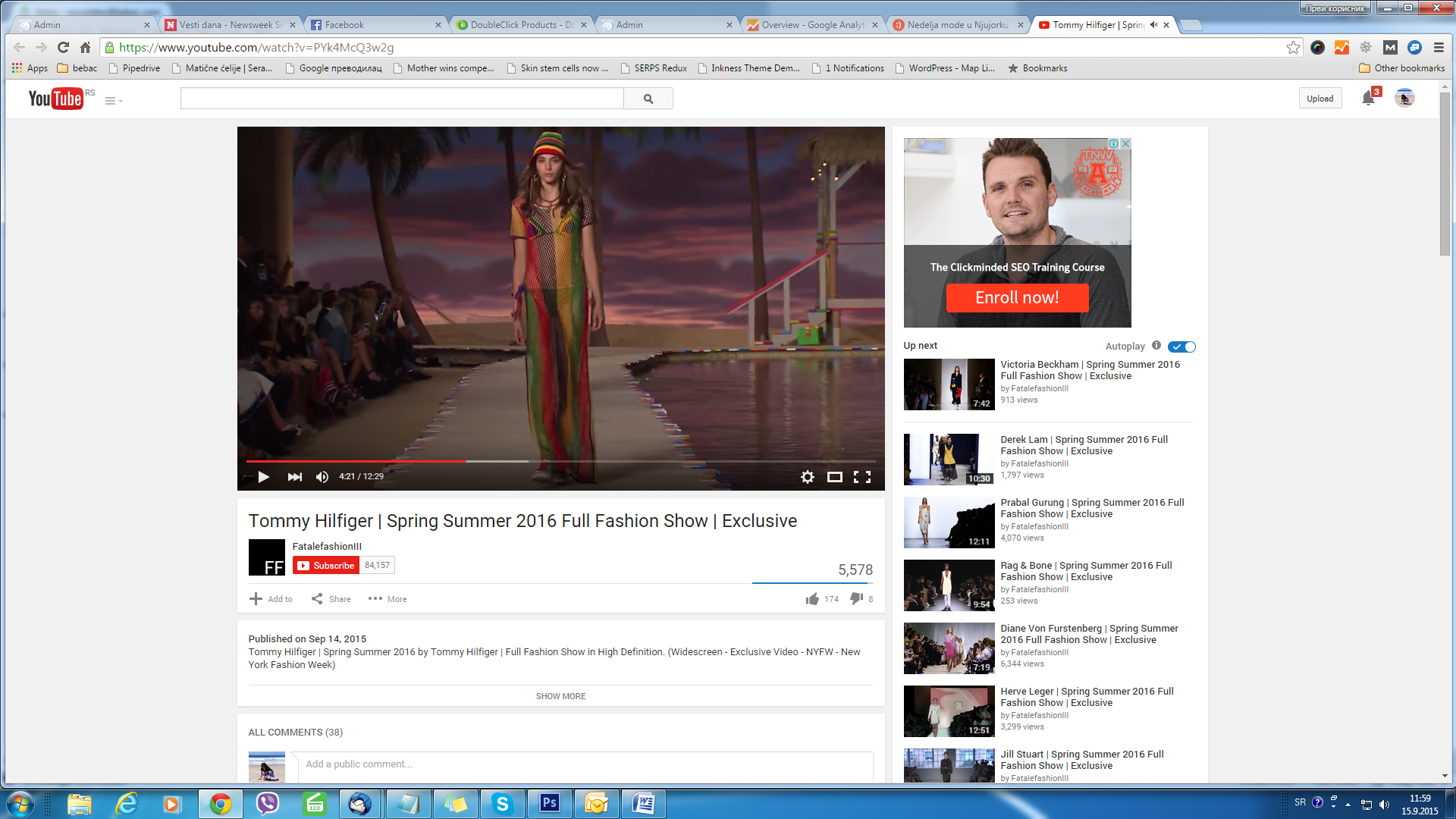The image size is (1456, 819).
Task: Expand the More actions menu
Action: tap(388, 599)
